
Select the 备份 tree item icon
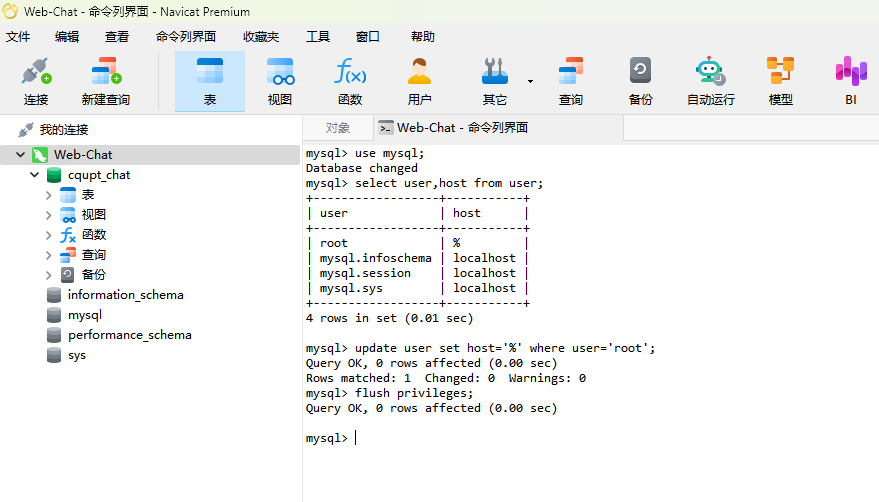tap(68, 275)
